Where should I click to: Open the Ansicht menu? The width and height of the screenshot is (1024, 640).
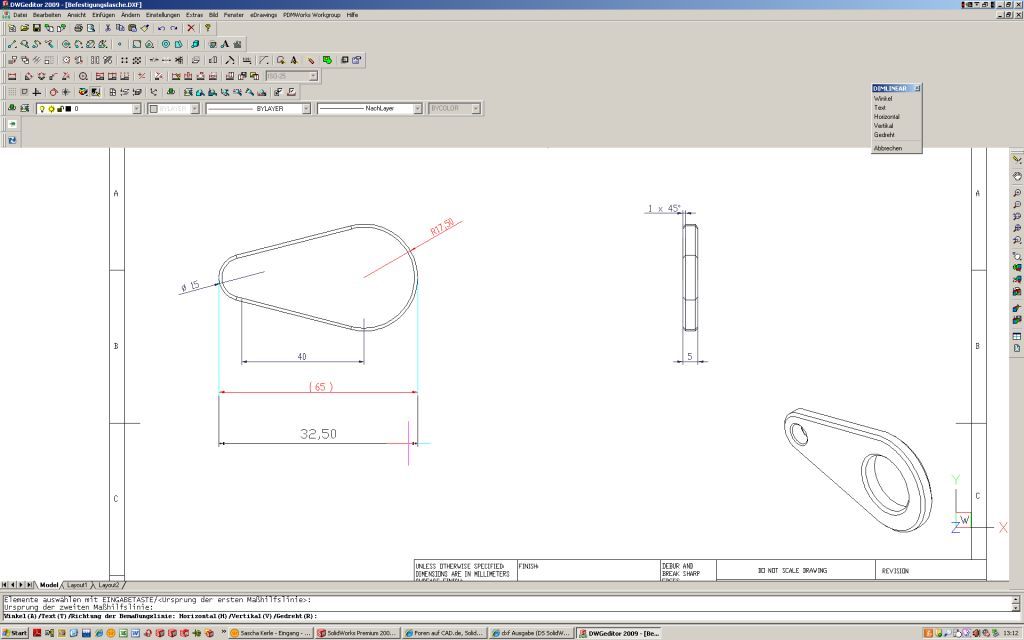pyautogui.click(x=76, y=14)
